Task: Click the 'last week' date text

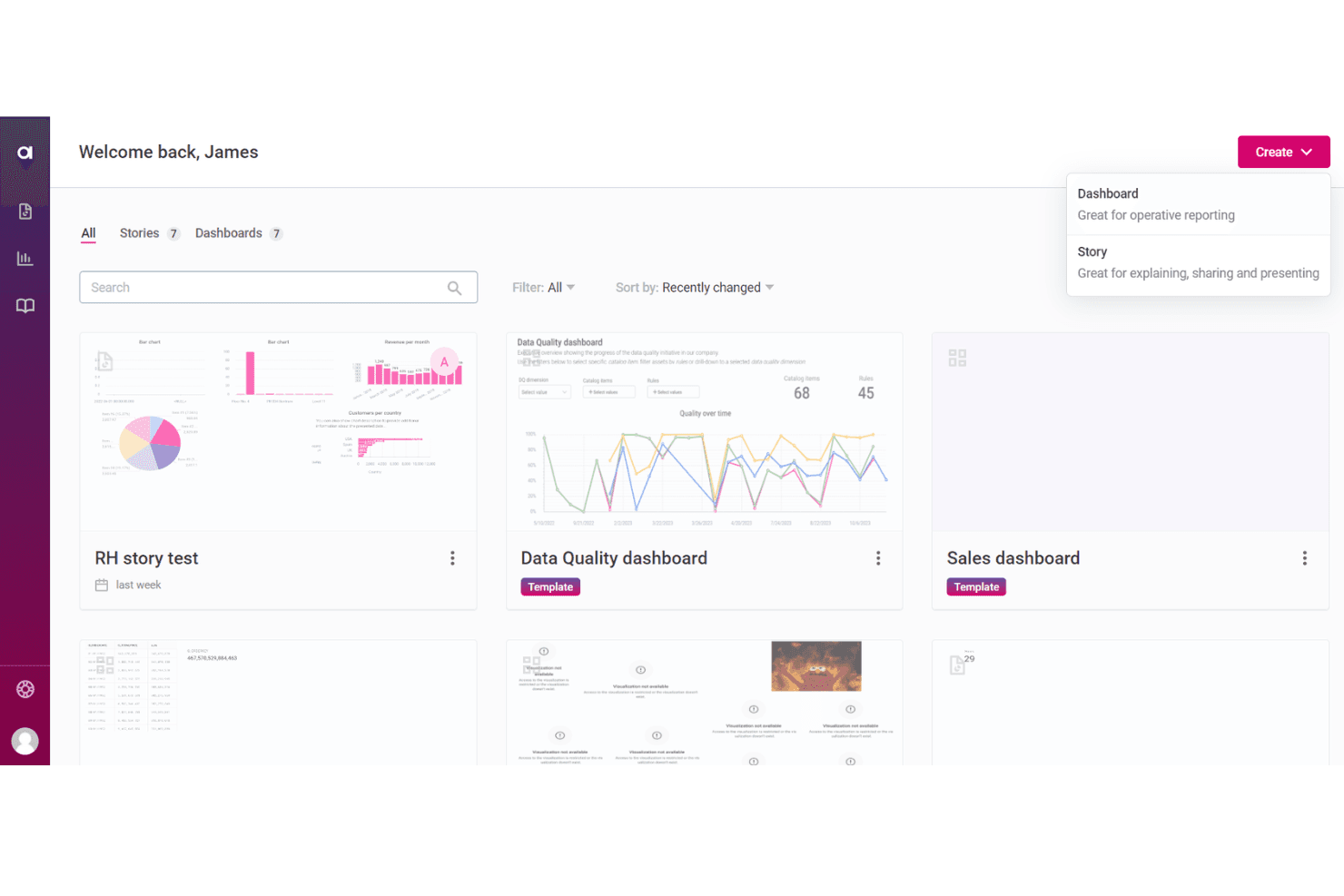Action: 138,586
